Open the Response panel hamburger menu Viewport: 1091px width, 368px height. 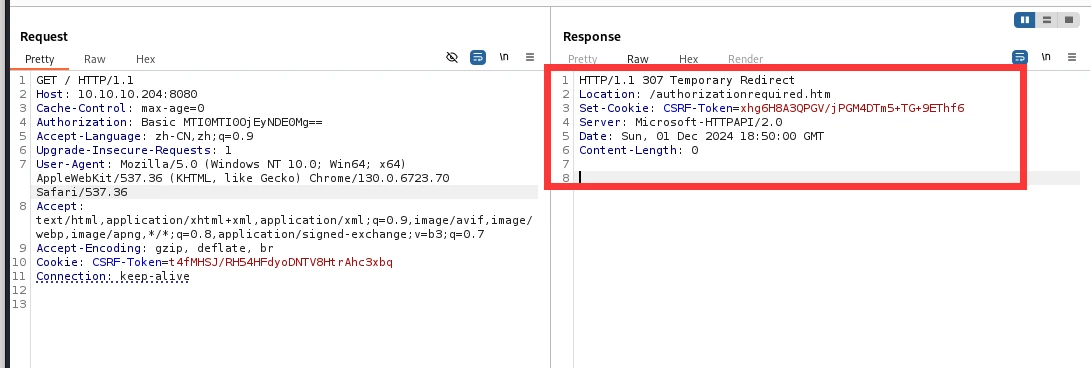click(x=1072, y=57)
